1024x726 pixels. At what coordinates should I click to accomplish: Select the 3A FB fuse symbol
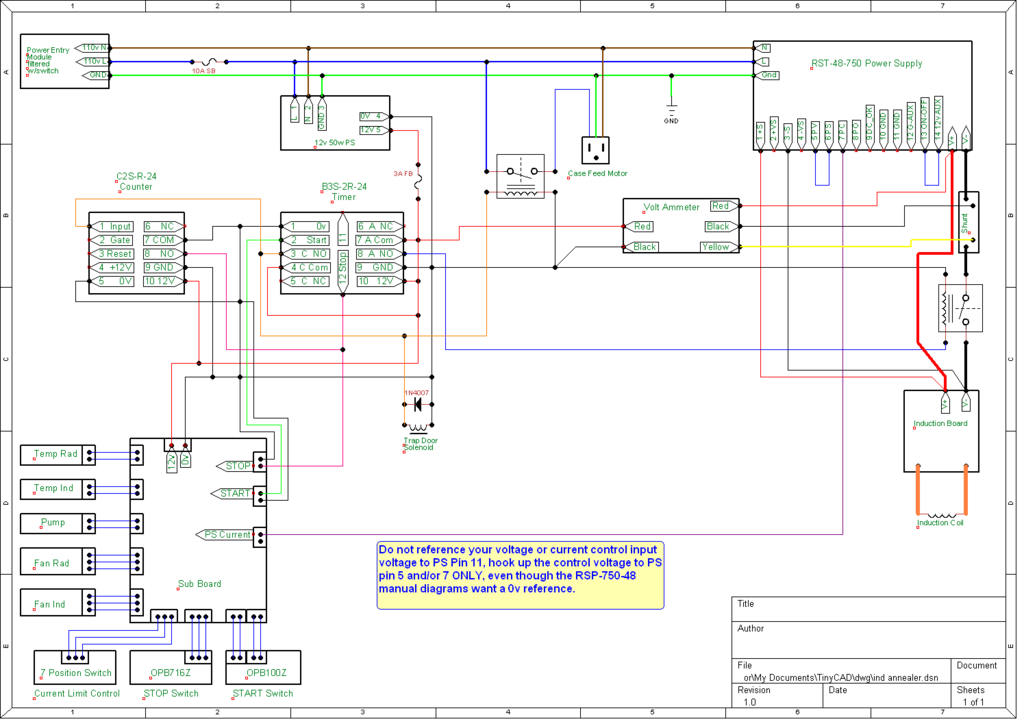tap(418, 181)
